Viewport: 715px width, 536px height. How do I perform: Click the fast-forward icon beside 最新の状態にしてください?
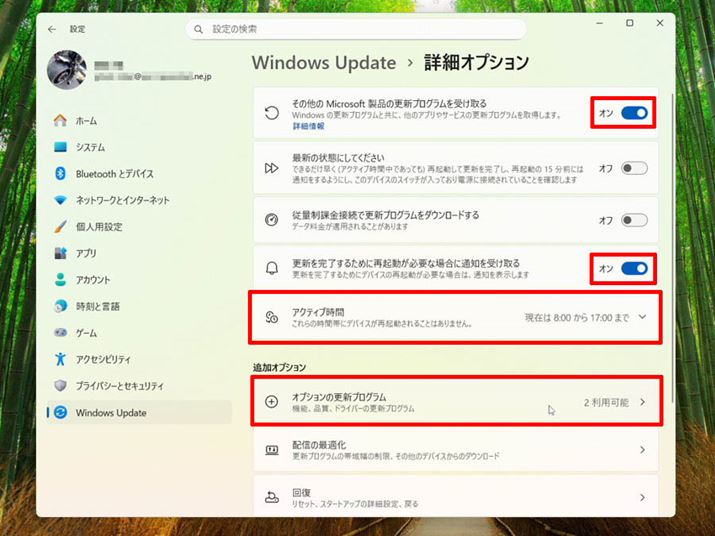pos(272,168)
